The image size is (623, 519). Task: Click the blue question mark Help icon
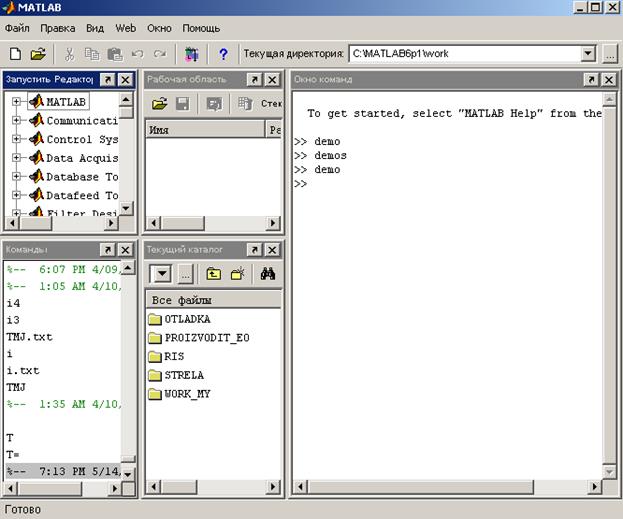tap(223, 54)
